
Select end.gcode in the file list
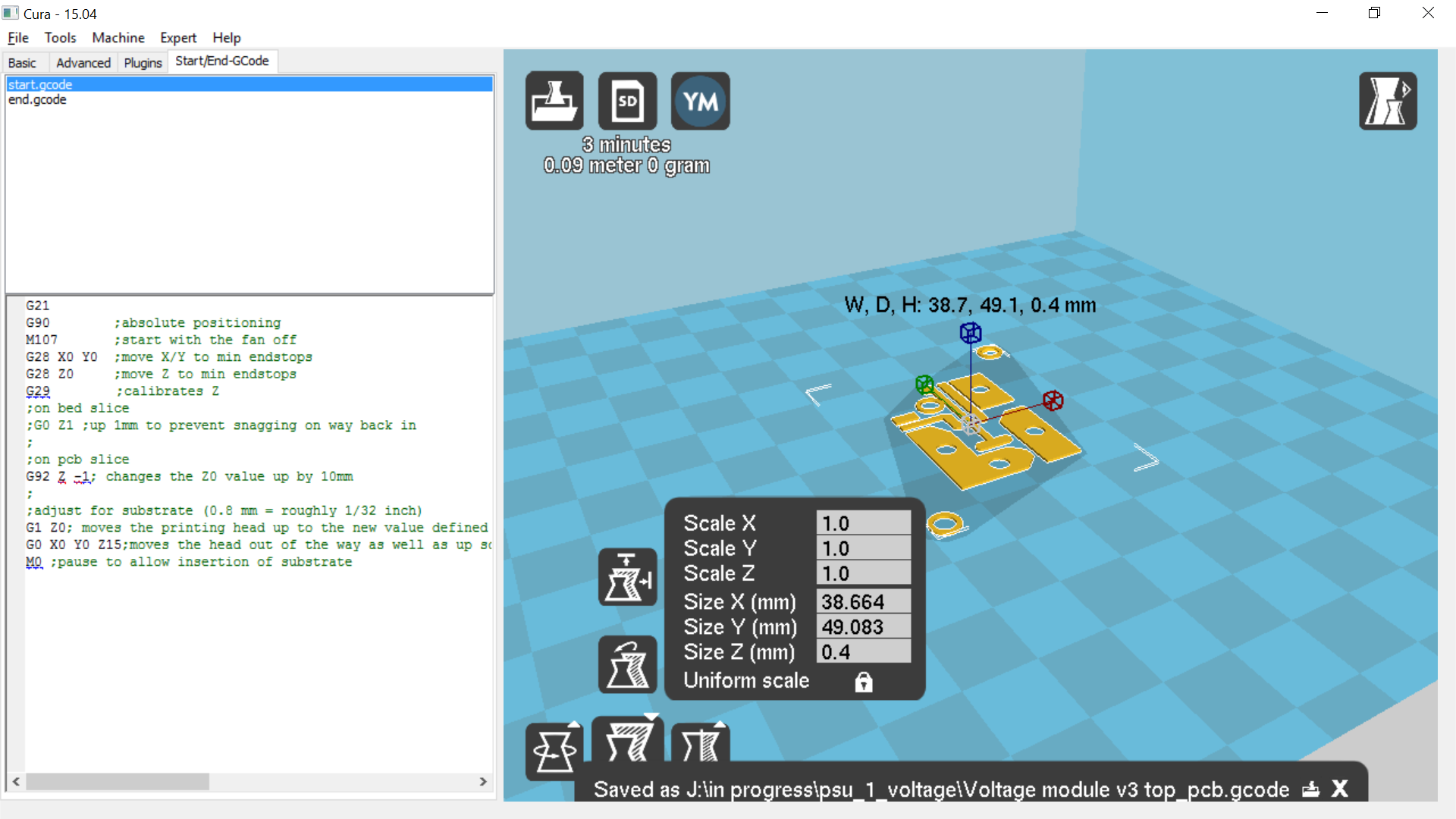(x=37, y=99)
